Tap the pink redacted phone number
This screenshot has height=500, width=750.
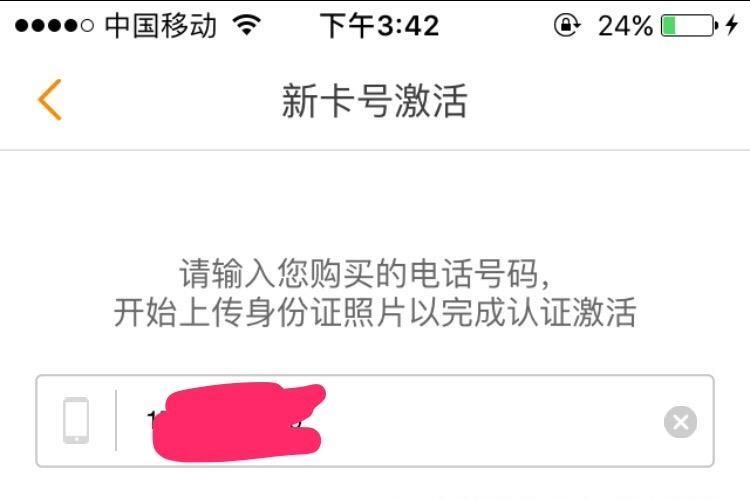[238, 422]
